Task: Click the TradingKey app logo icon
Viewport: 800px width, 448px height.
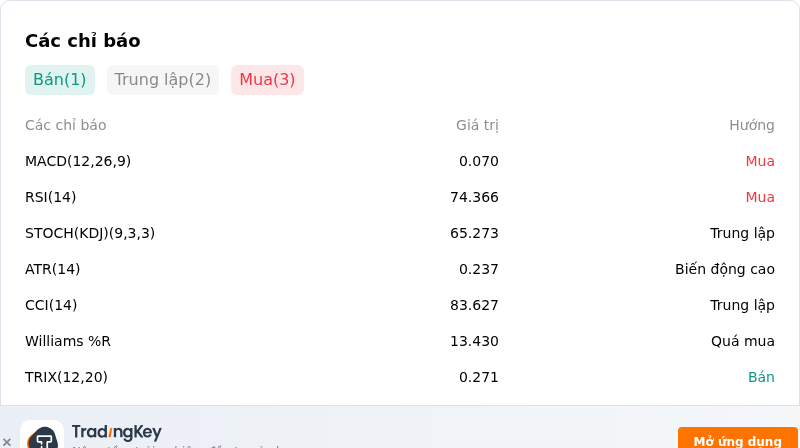Action: (42, 435)
